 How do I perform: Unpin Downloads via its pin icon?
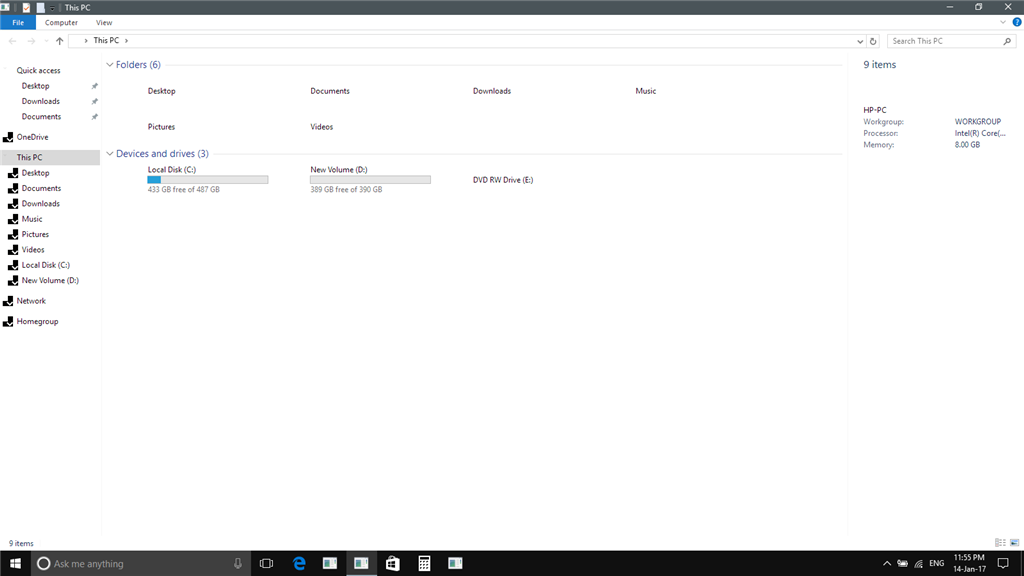tap(94, 101)
